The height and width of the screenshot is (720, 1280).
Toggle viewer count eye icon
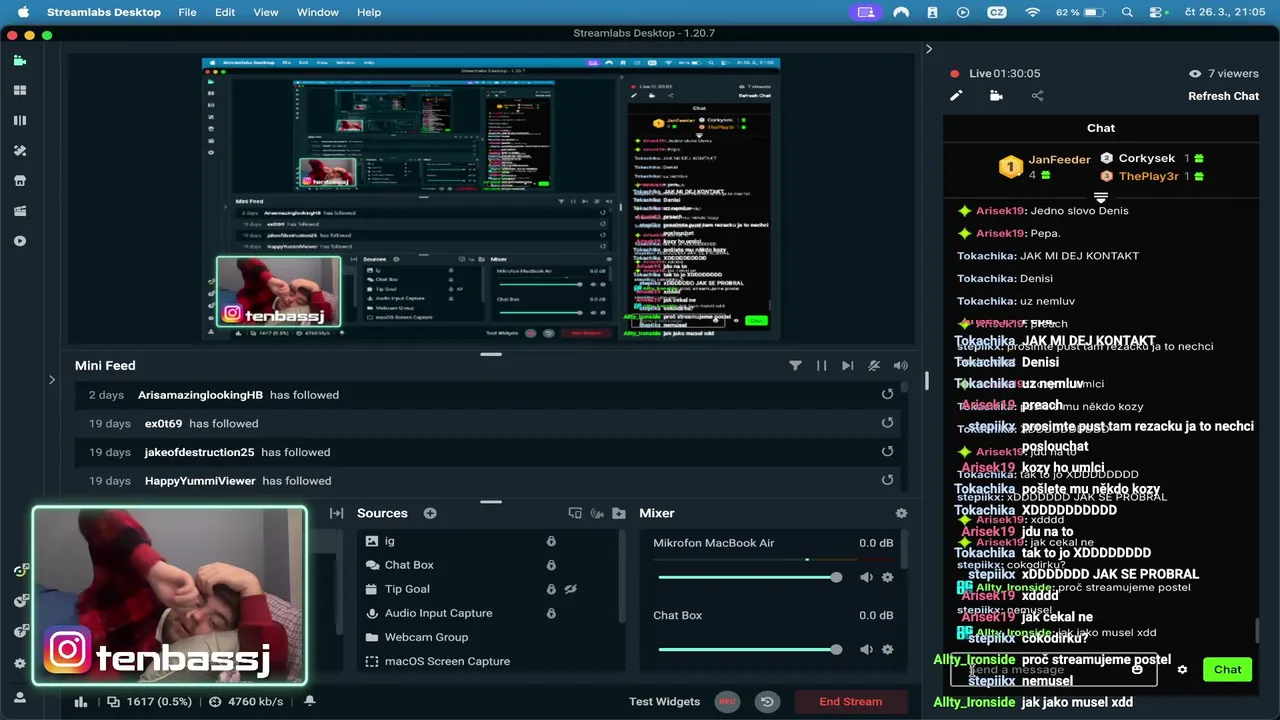pos(1195,73)
